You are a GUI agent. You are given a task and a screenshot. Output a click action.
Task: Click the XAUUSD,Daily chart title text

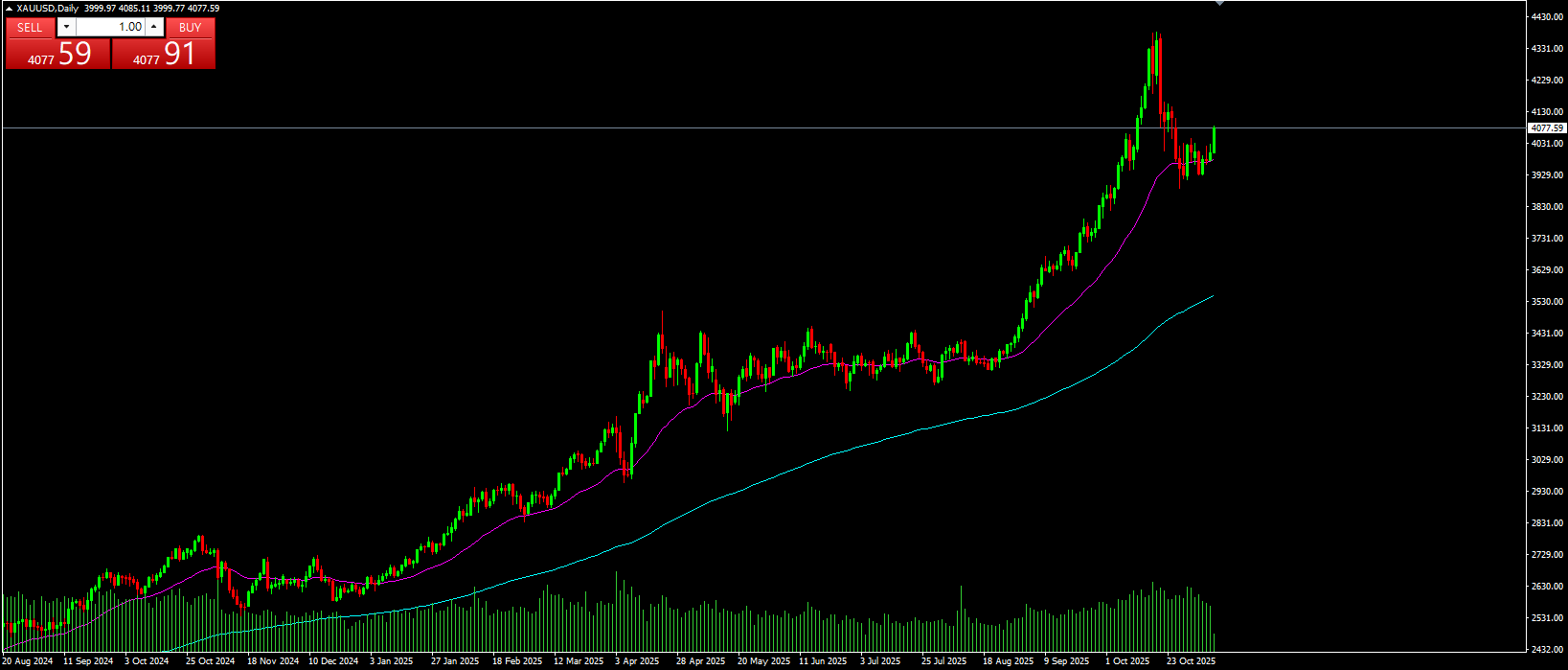pos(48,9)
